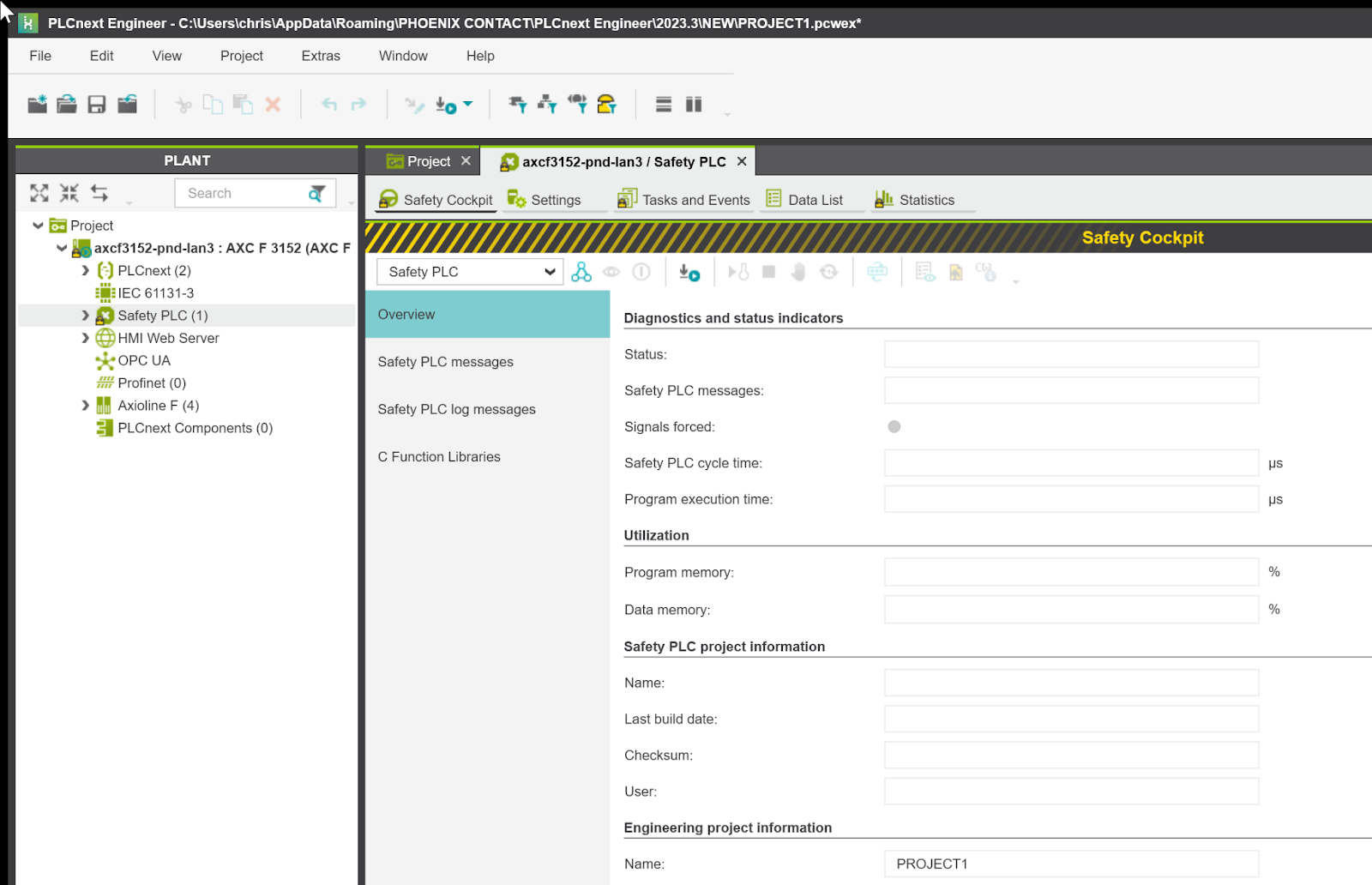This screenshot has height=885, width=1372.
Task: Click the connect-to-controller network icon in Safety Cockpit
Action: point(581,272)
